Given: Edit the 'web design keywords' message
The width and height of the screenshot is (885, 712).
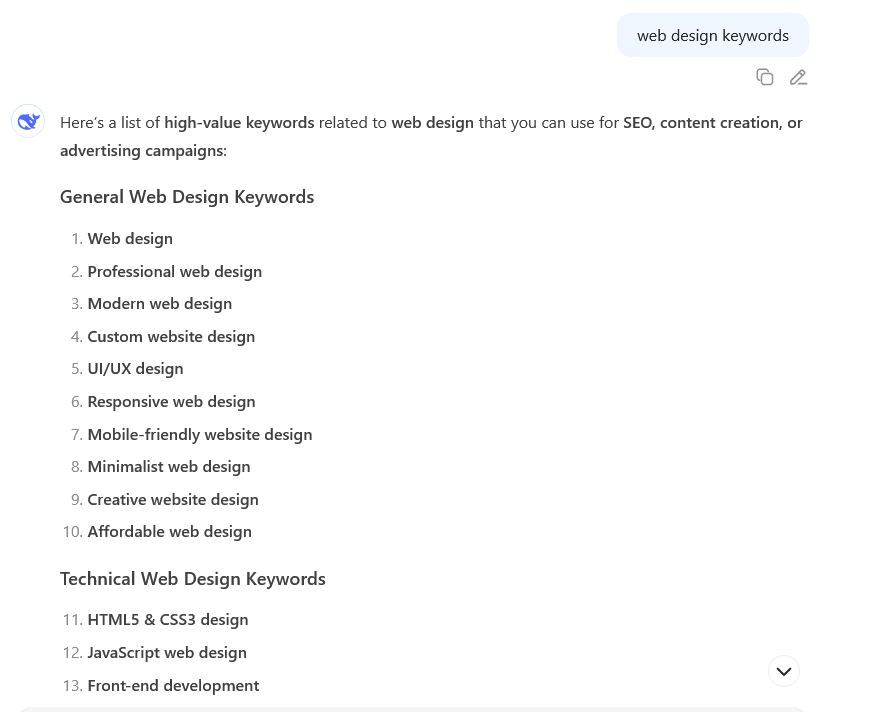Looking at the screenshot, I should (798, 77).
